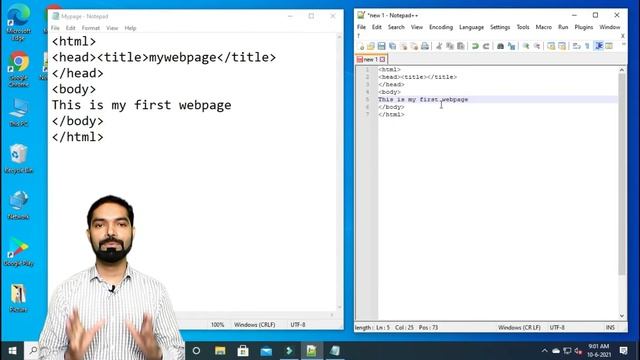Click 'This is my first webpage' line in Notepad++

(x=423, y=99)
